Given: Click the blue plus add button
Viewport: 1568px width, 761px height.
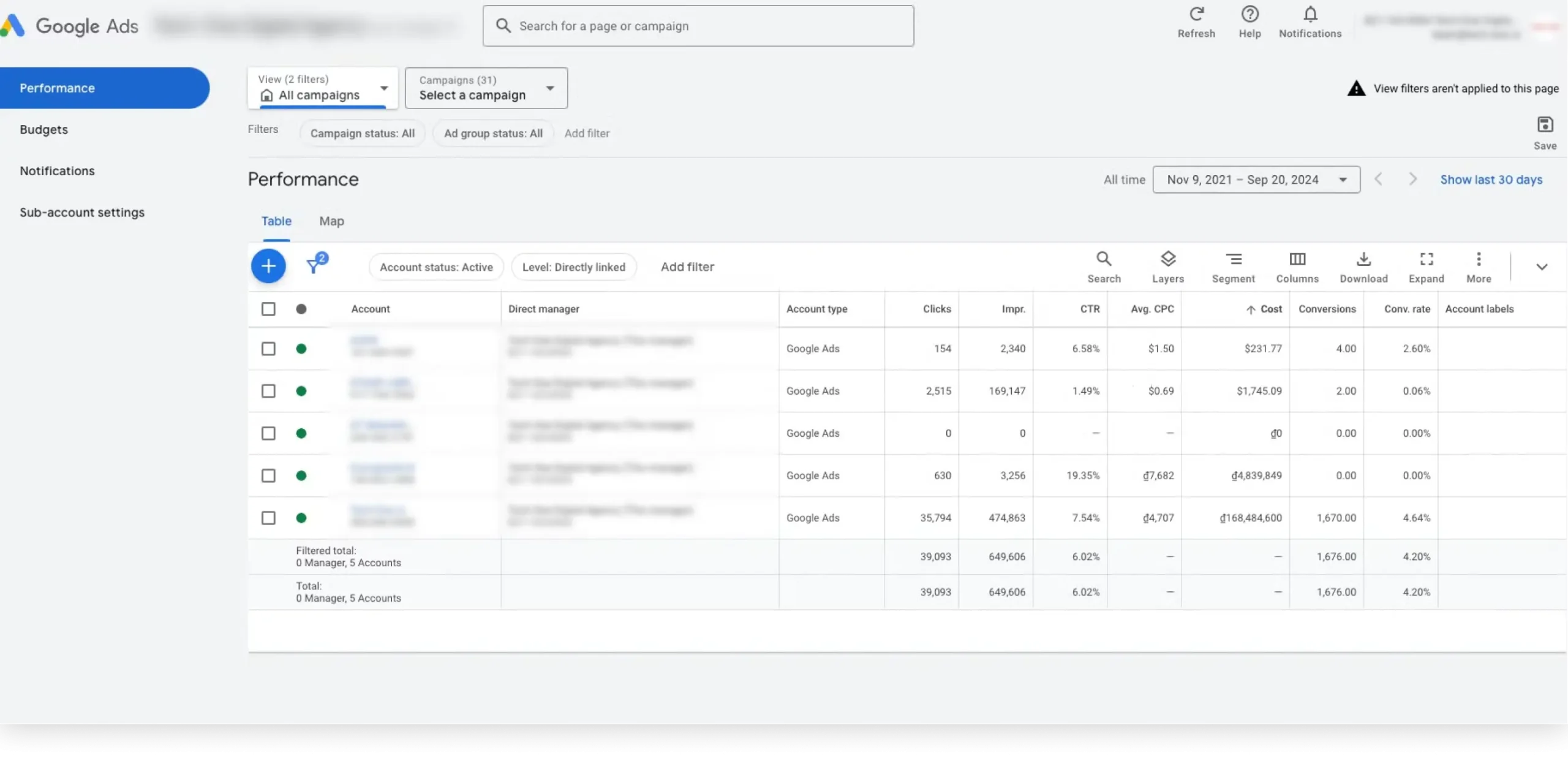Looking at the screenshot, I should (x=268, y=267).
